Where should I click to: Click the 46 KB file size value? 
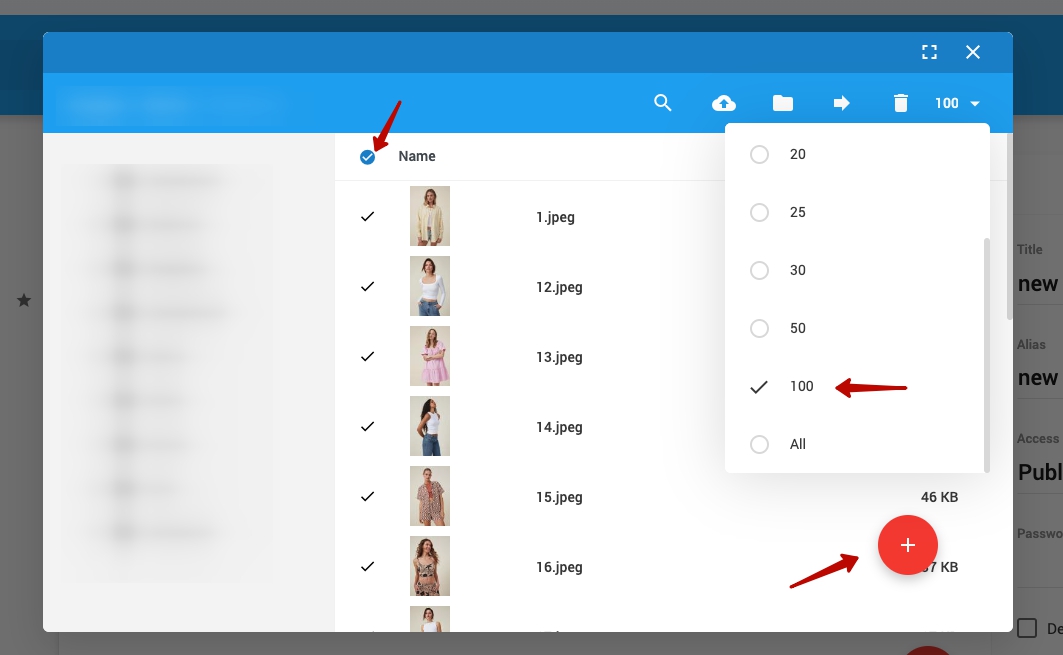tap(939, 497)
